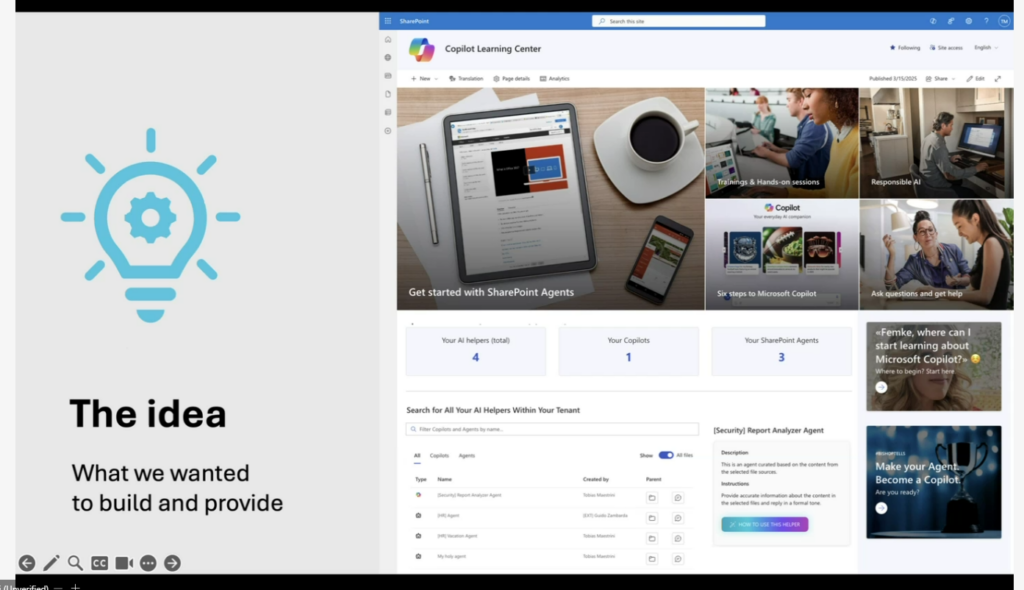Advance to next slide arrow

(172, 563)
